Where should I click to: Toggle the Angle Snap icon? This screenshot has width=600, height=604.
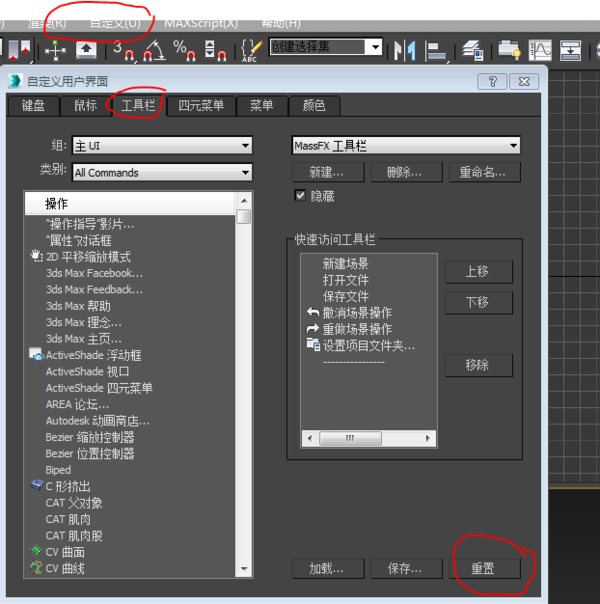154,50
